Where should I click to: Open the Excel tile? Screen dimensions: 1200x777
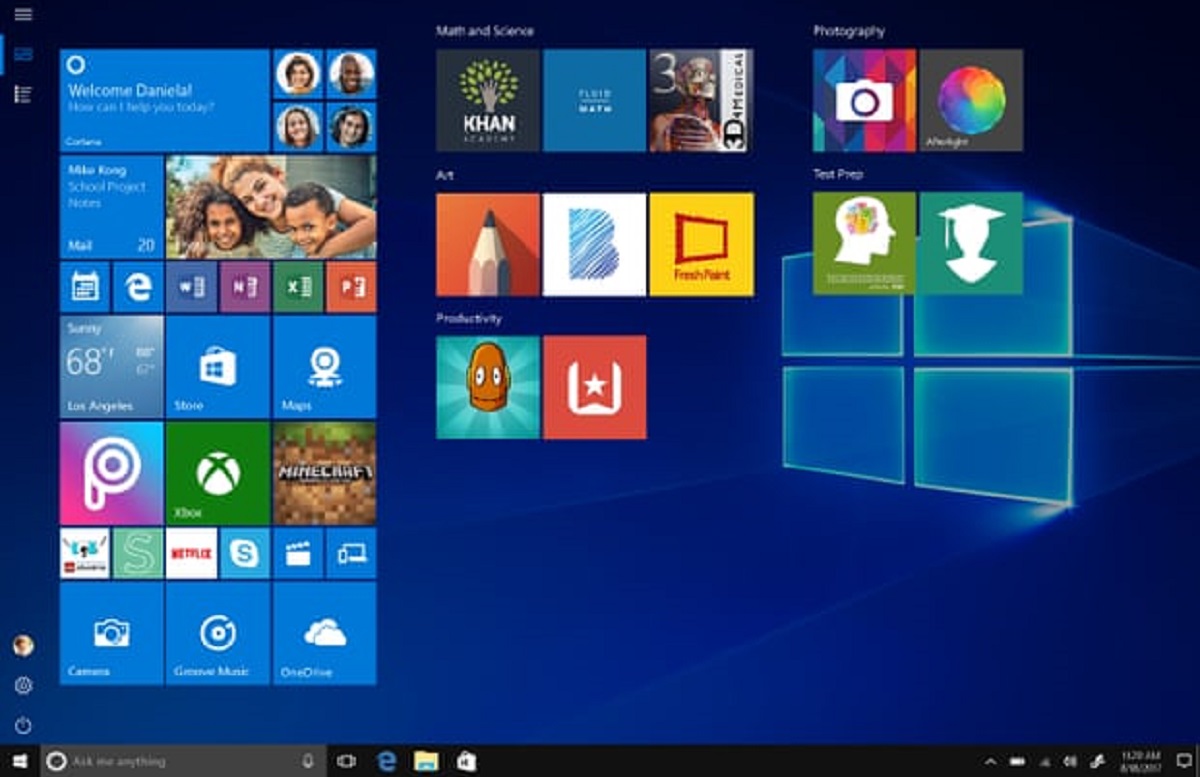pyautogui.click(x=298, y=287)
